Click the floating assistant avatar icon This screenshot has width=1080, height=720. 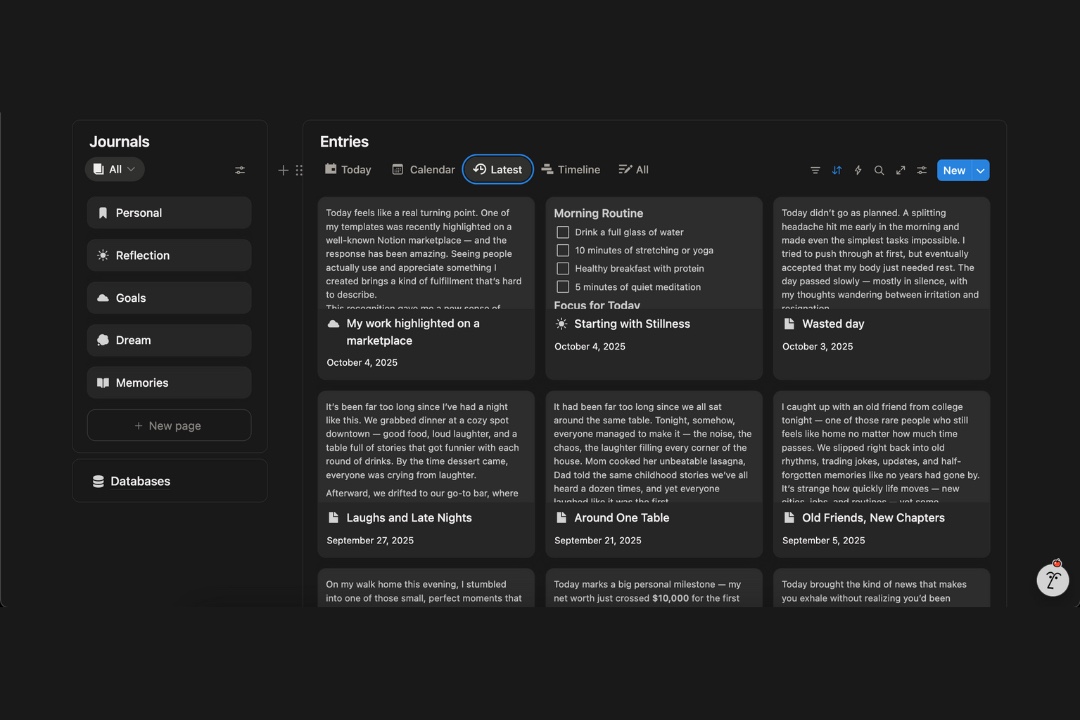point(1052,579)
